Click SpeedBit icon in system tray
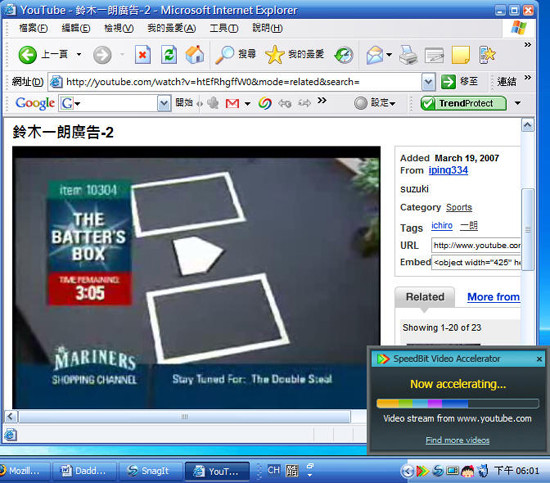Screen dimensions: 550x483 tap(422, 471)
